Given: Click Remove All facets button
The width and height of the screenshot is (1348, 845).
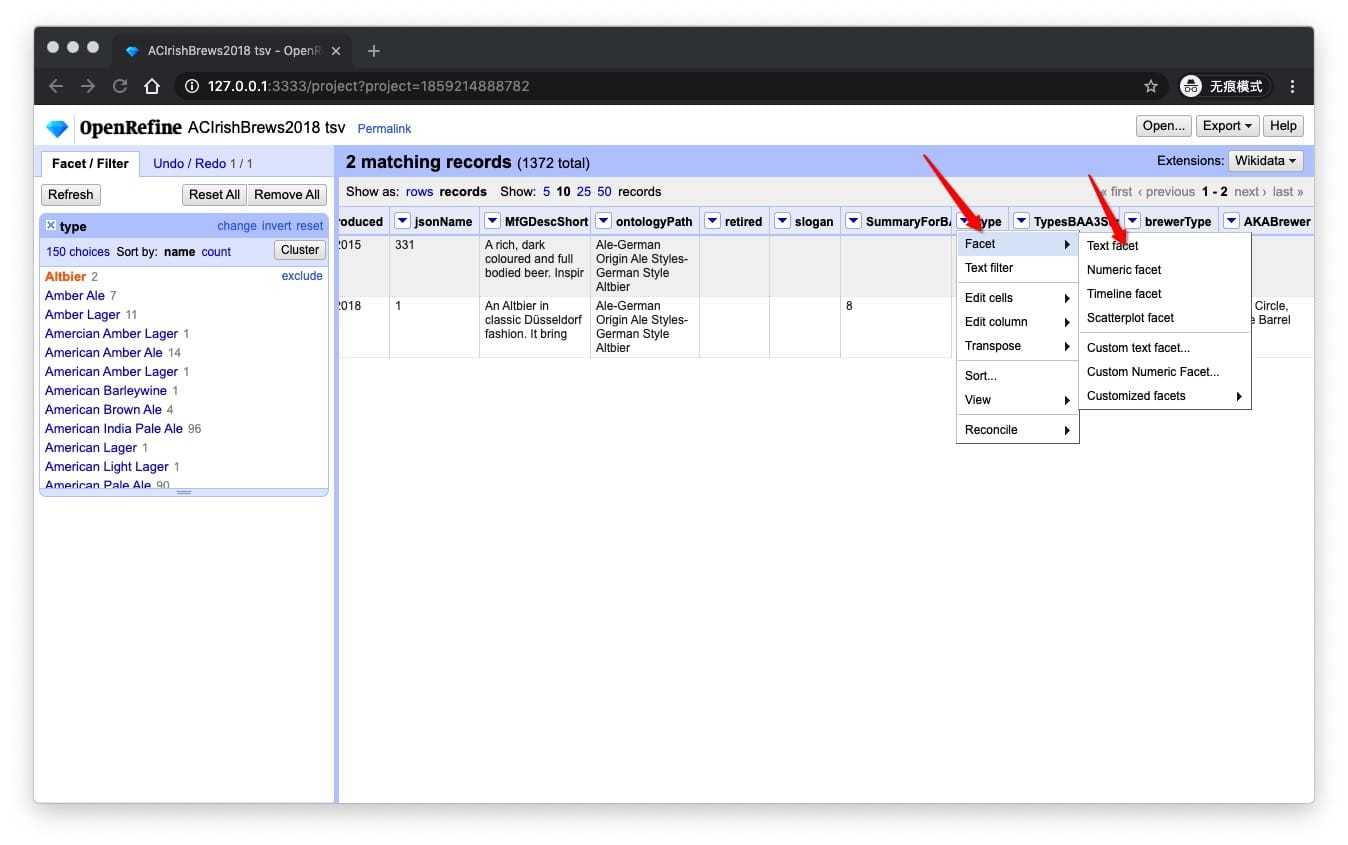Looking at the screenshot, I should click(287, 195).
